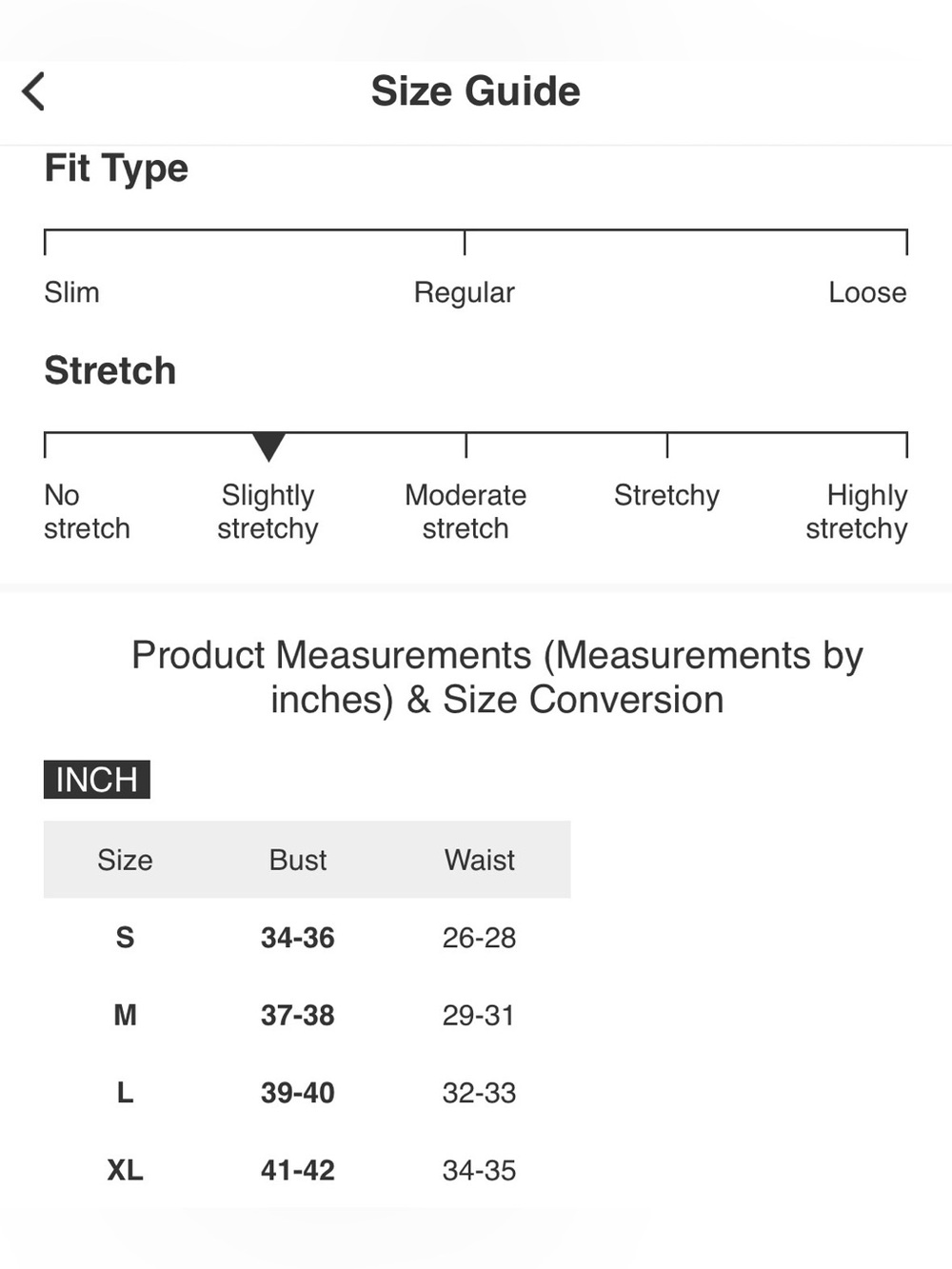Select Loose on the Fit Type scale
The width and height of the screenshot is (952, 1269).
867,292
